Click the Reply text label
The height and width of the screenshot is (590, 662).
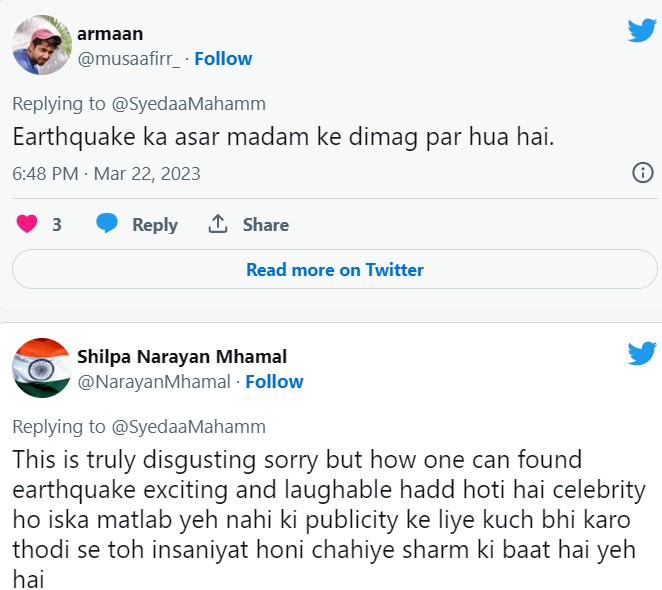(155, 225)
